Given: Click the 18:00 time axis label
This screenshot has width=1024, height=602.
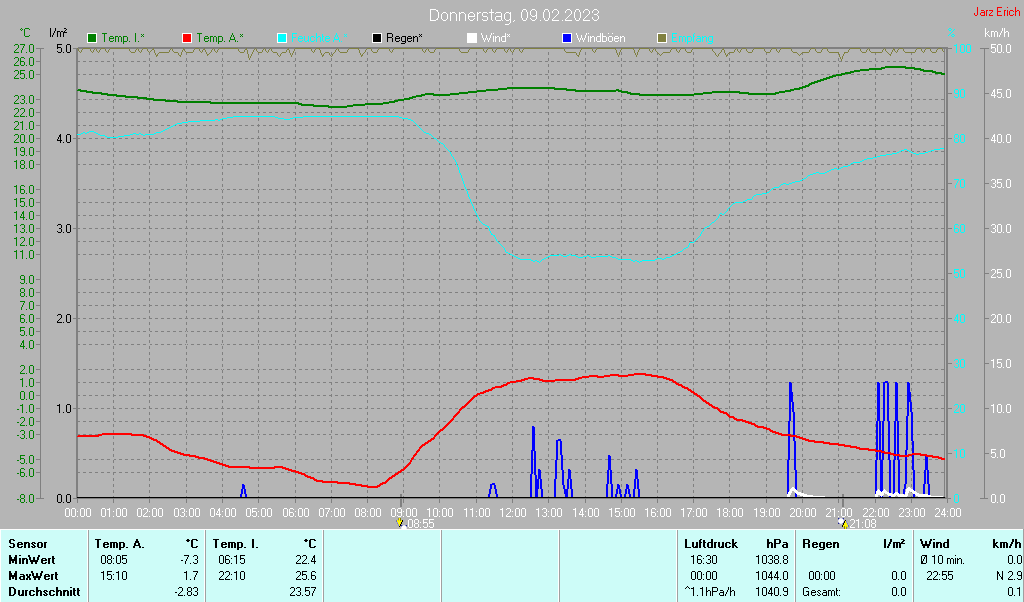Looking at the screenshot, I should (730, 513).
